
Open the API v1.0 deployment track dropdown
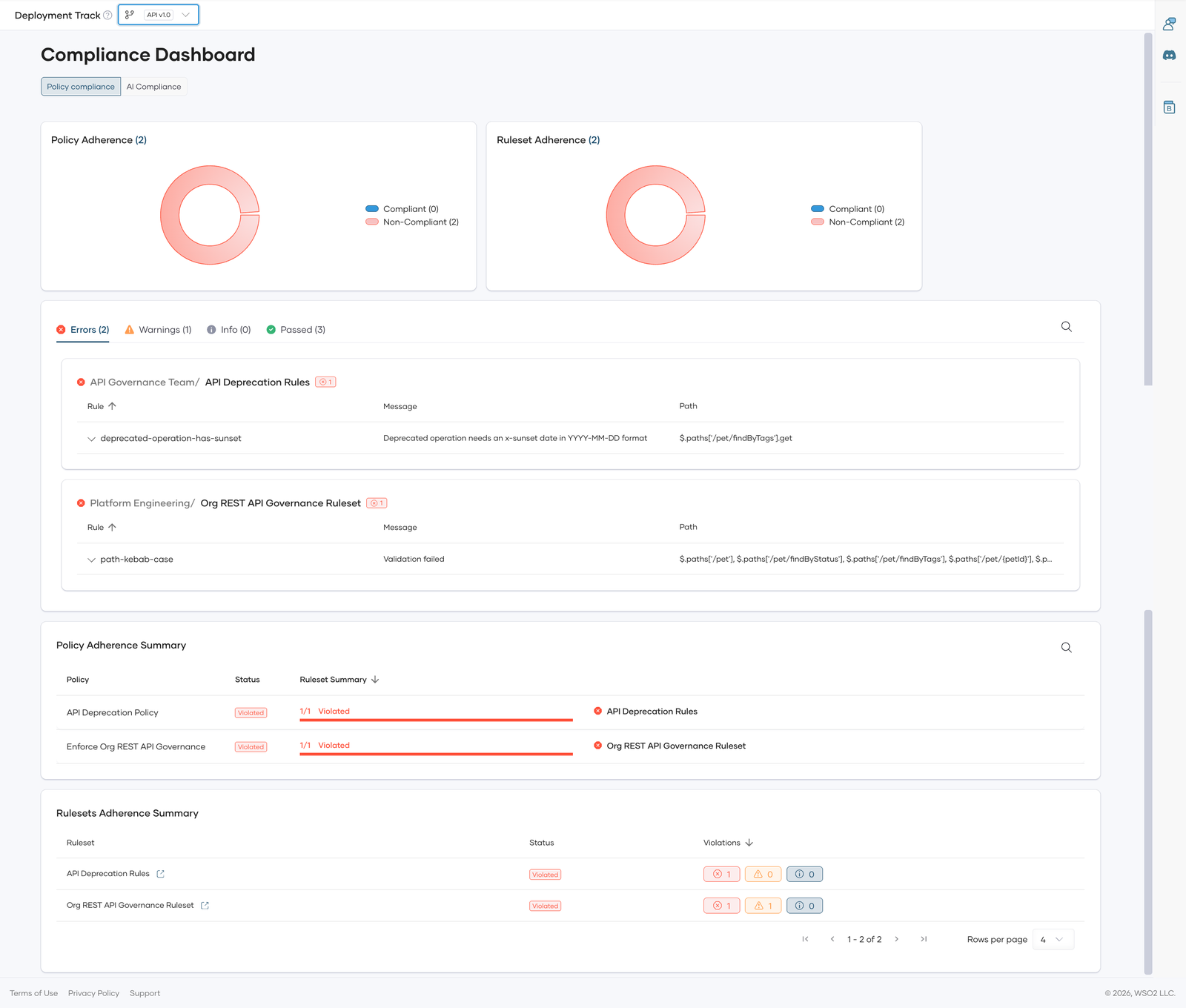(x=159, y=15)
